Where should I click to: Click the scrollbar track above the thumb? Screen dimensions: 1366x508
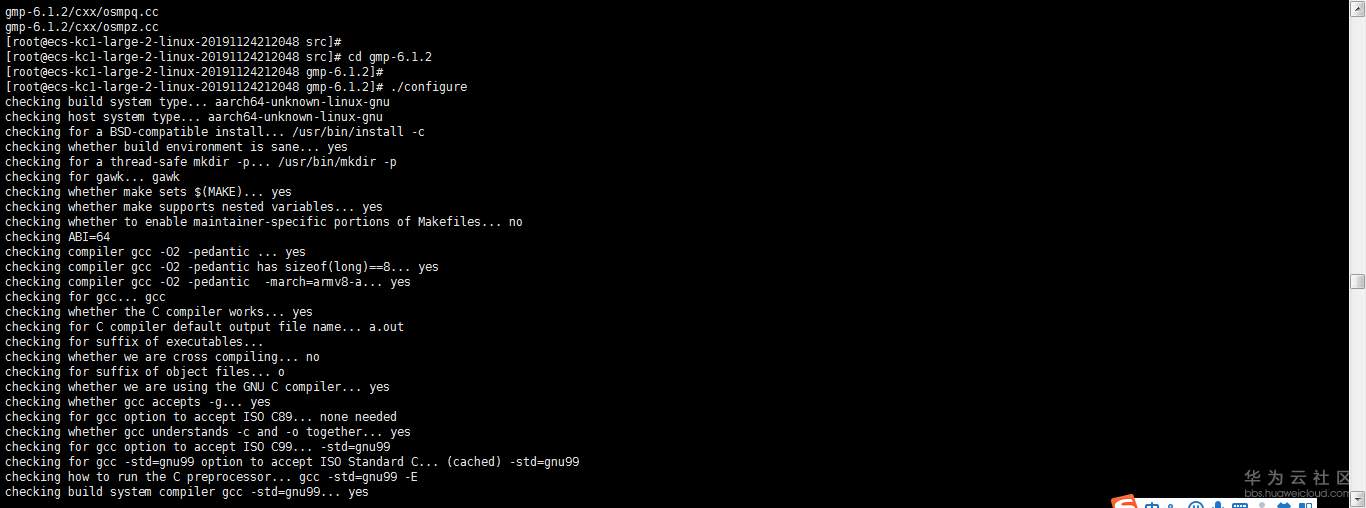coord(1357,140)
